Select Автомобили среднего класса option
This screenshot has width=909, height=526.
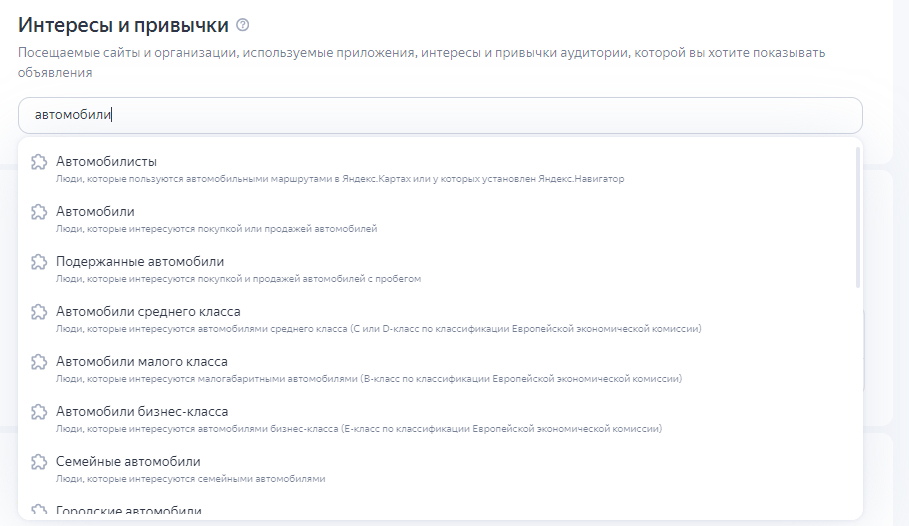click(x=437, y=318)
